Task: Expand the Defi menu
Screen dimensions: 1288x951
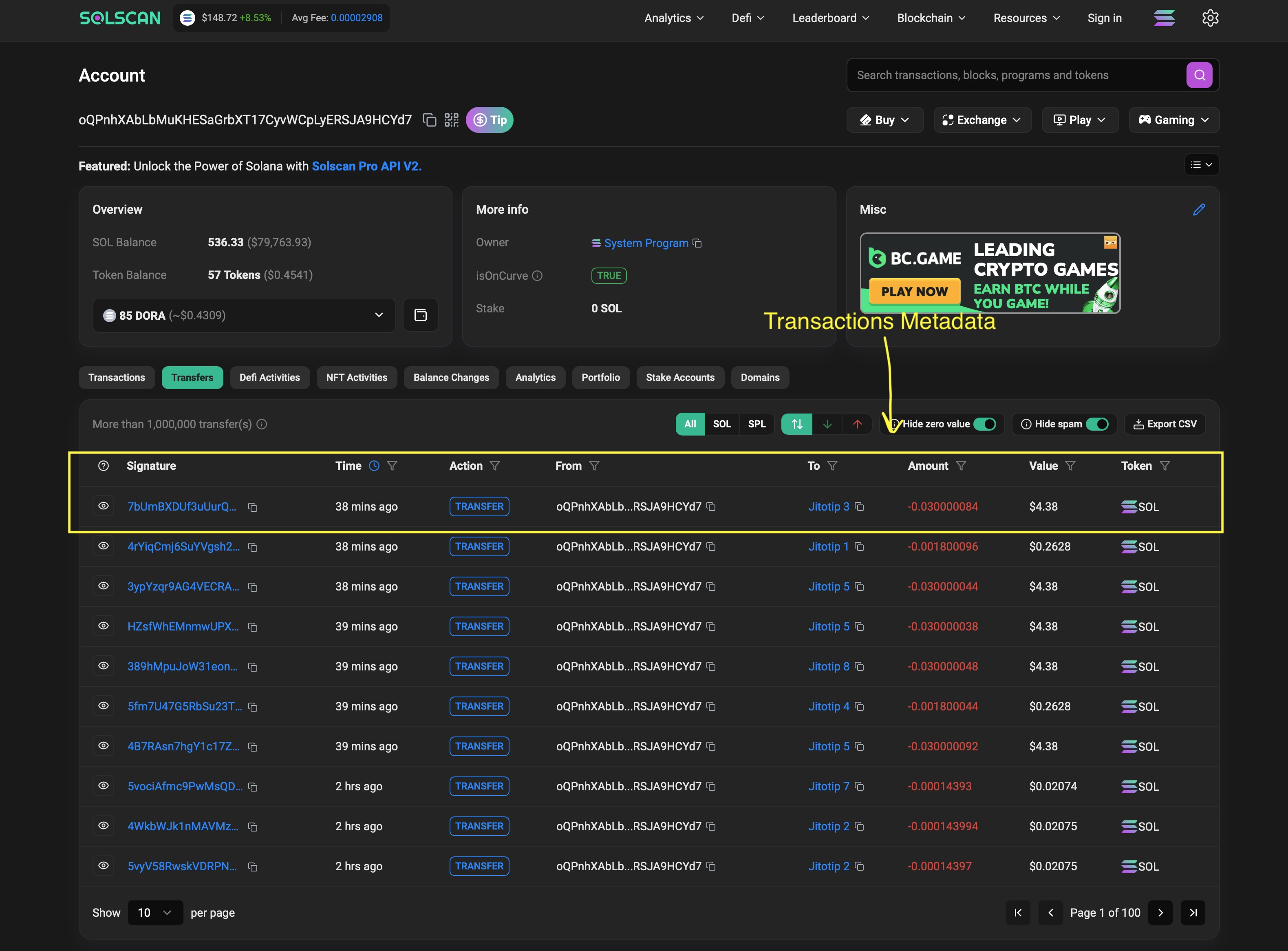Action: click(748, 18)
